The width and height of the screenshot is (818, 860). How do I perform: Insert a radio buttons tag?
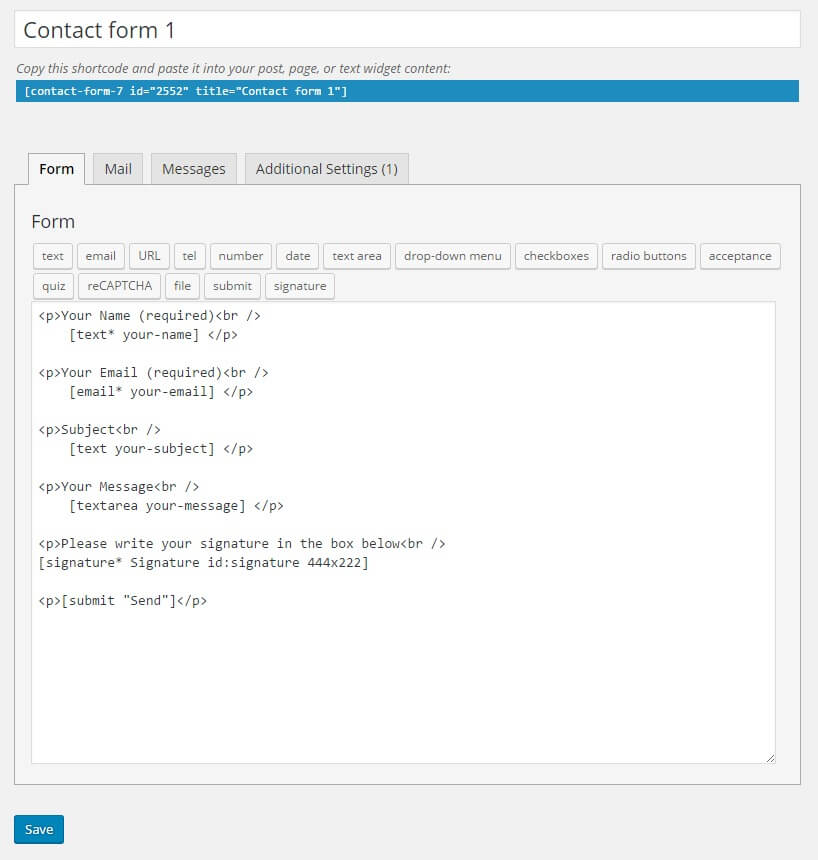[x=648, y=256]
